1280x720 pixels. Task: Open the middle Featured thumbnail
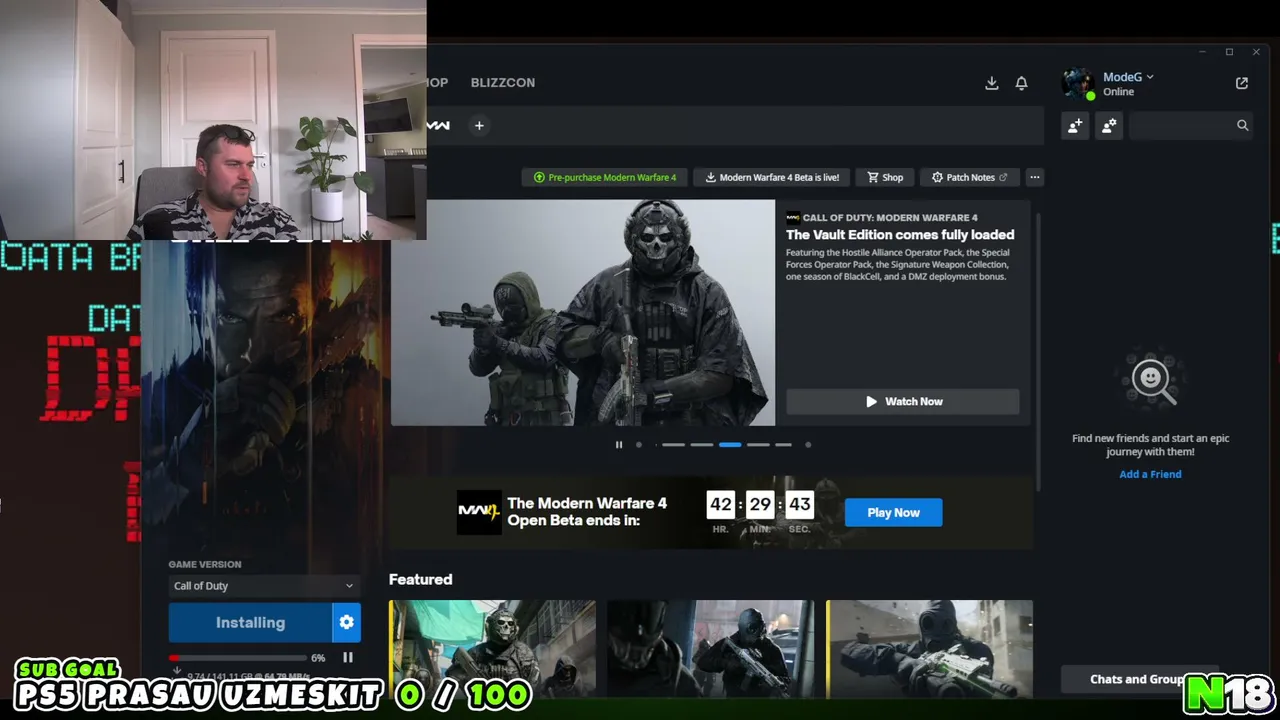tap(710, 648)
